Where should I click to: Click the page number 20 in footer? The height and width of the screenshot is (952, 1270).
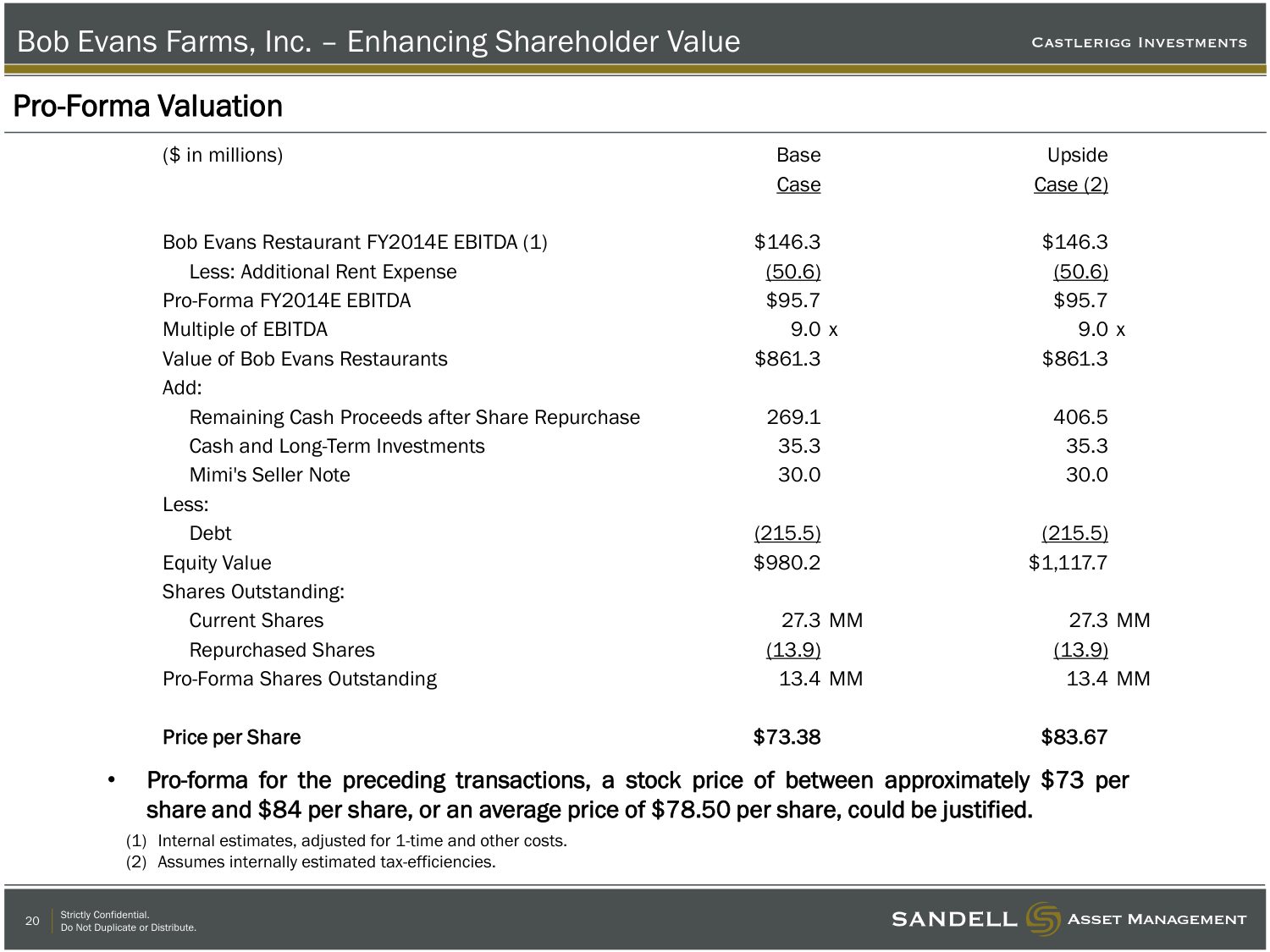pos(32,921)
